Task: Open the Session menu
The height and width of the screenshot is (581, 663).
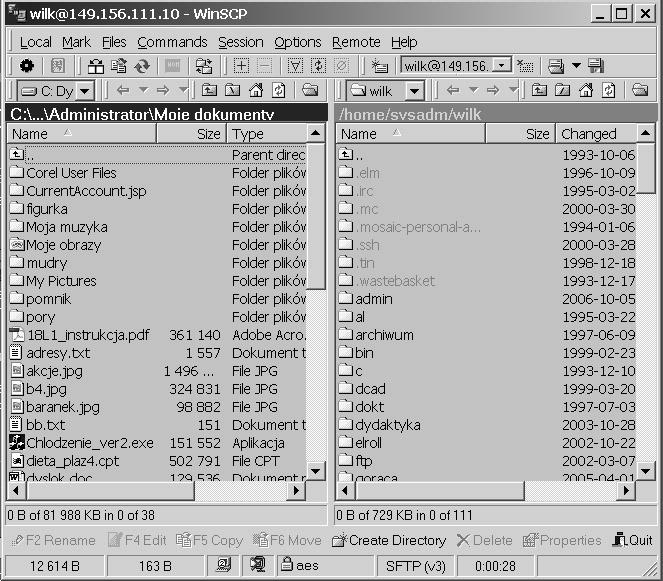Action: [x=241, y=42]
